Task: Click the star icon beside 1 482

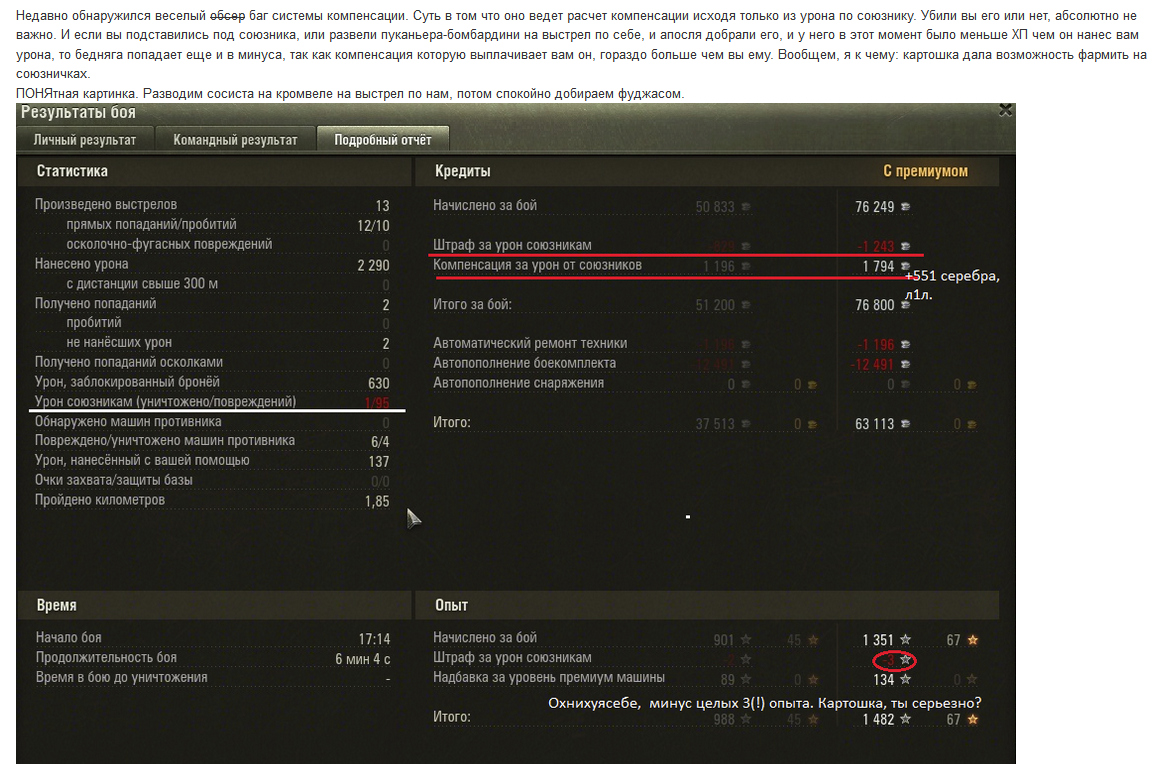Action: click(x=905, y=719)
